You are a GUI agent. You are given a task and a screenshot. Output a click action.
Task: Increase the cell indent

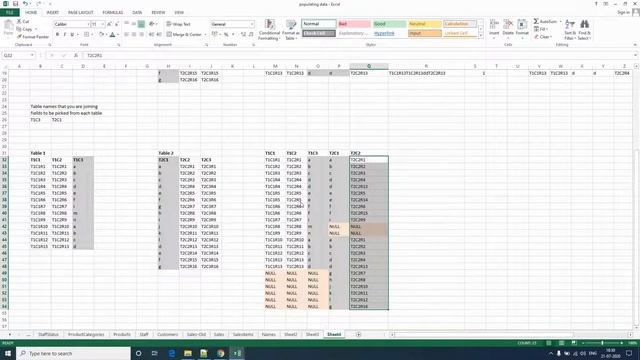(x=159, y=35)
